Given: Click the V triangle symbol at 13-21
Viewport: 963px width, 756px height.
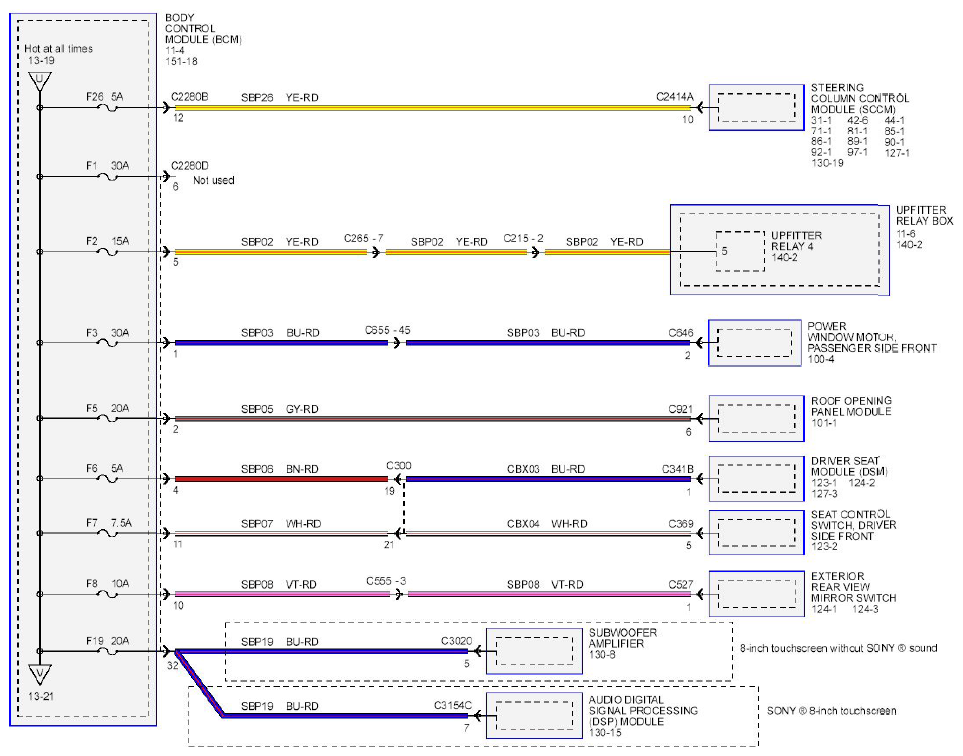Looking at the screenshot, I should pyautogui.click(x=40, y=675).
